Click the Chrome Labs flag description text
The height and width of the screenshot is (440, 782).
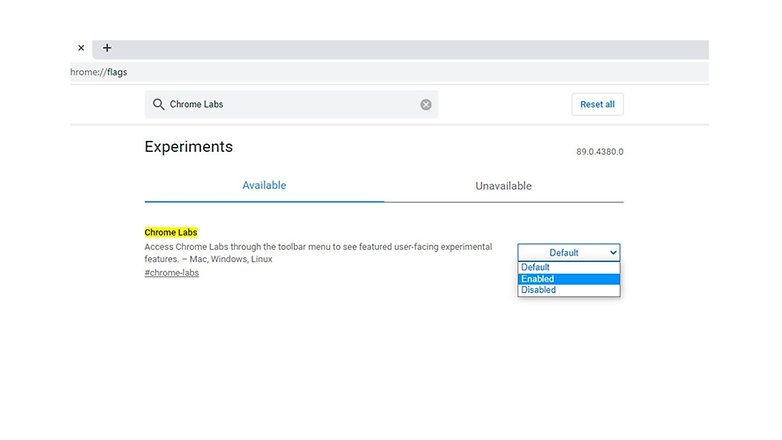click(x=318, y=253)
